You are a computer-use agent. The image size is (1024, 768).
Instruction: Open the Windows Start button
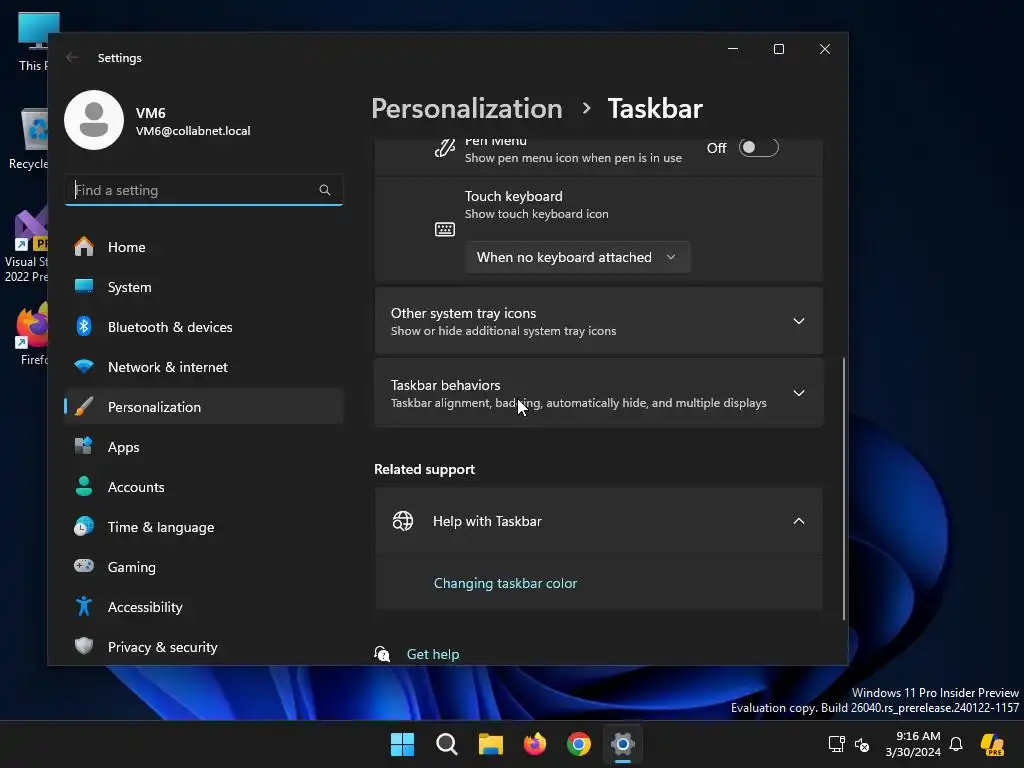[x=402, y=744]
